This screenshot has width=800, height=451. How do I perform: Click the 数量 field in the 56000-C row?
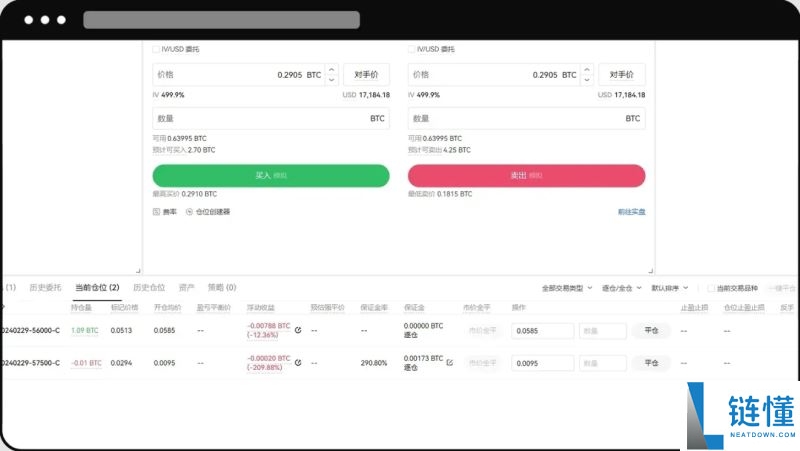point(603,331)
